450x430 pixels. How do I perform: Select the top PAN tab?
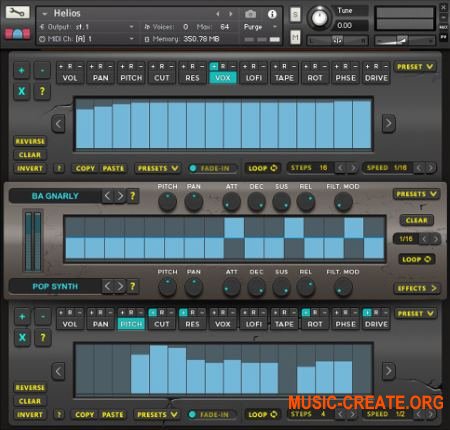[100, 78]
